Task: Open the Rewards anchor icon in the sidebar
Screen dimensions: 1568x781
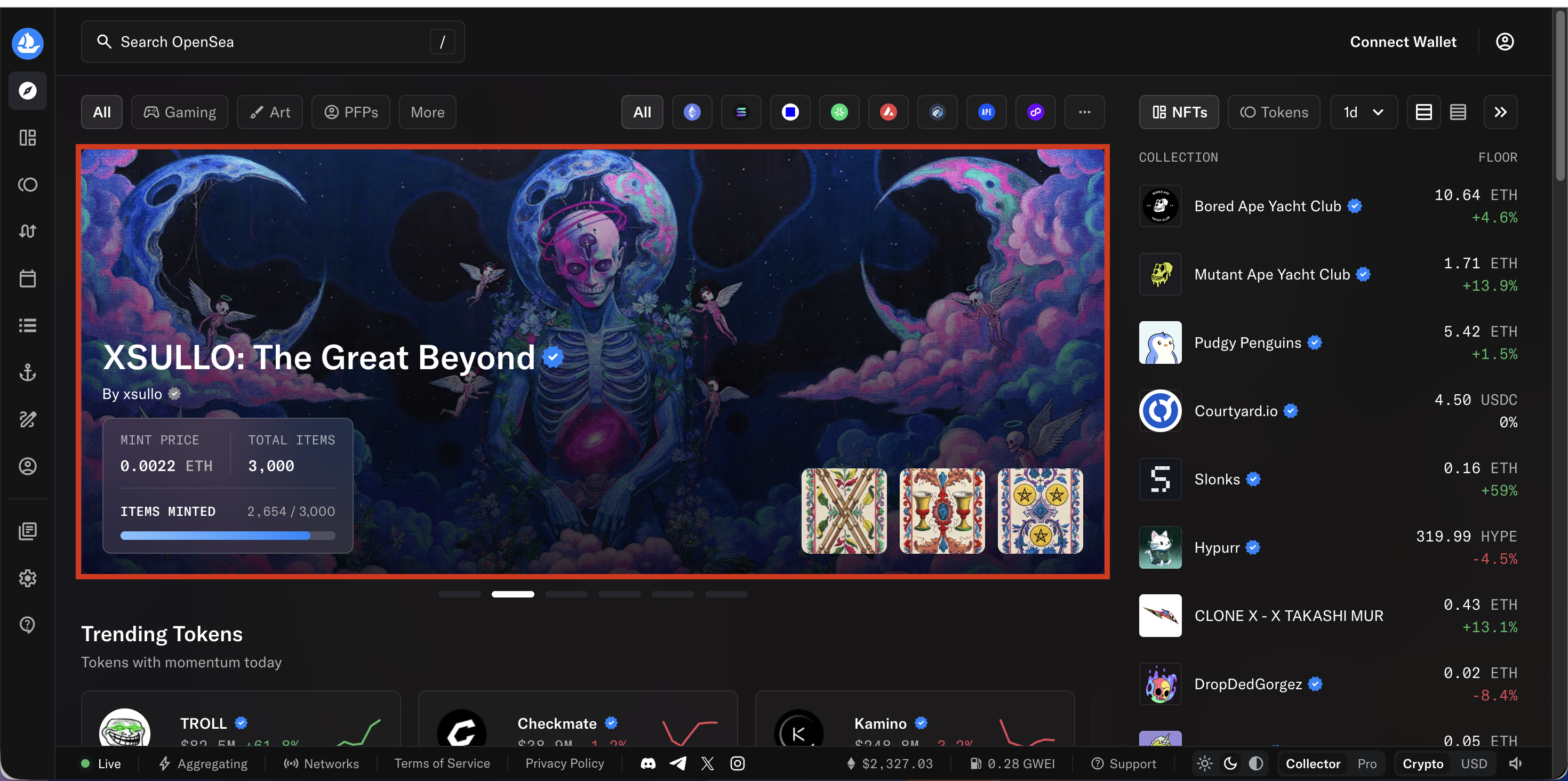Action: (27, 372)
